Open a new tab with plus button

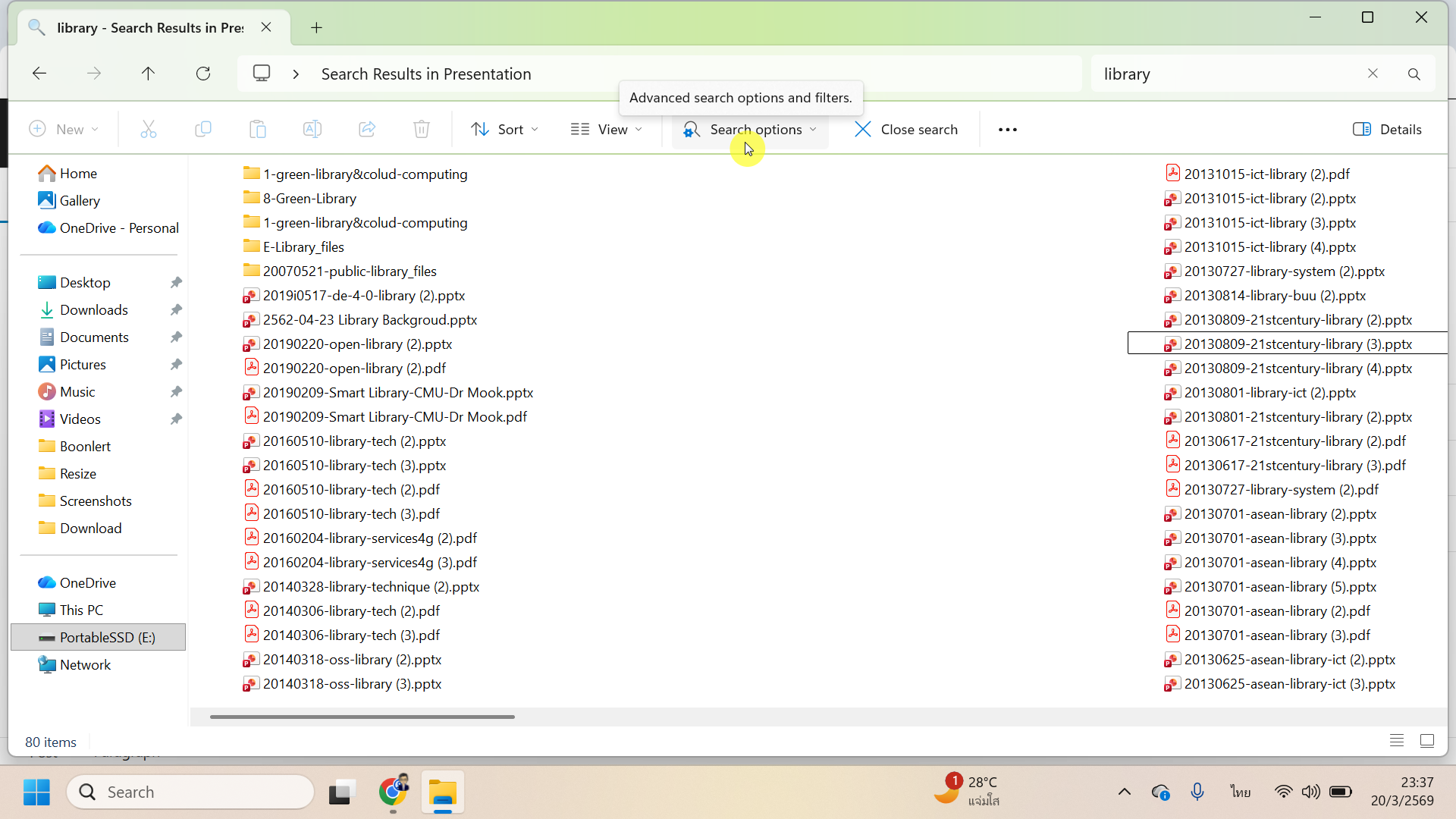(316, 28)
